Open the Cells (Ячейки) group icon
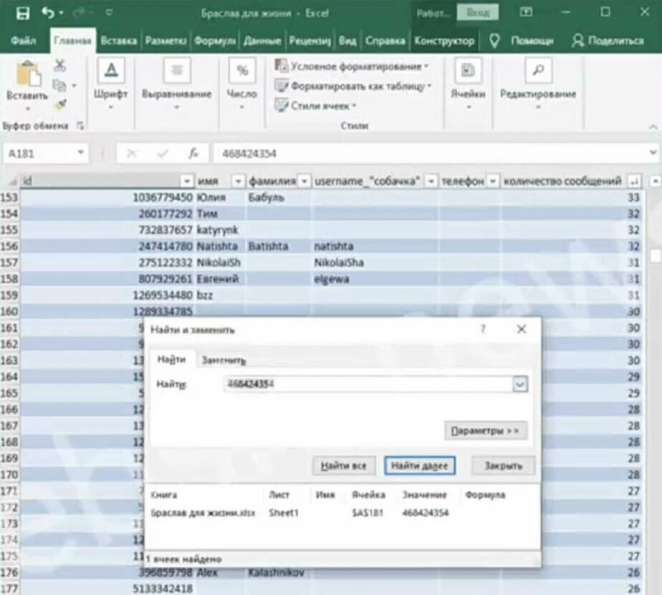This screenshot has width=662, height=595. click(466, 72)
